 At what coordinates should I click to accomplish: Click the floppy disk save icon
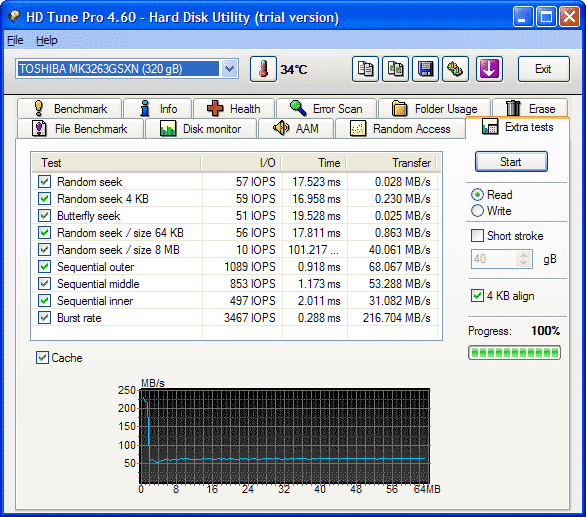point(425,69)
